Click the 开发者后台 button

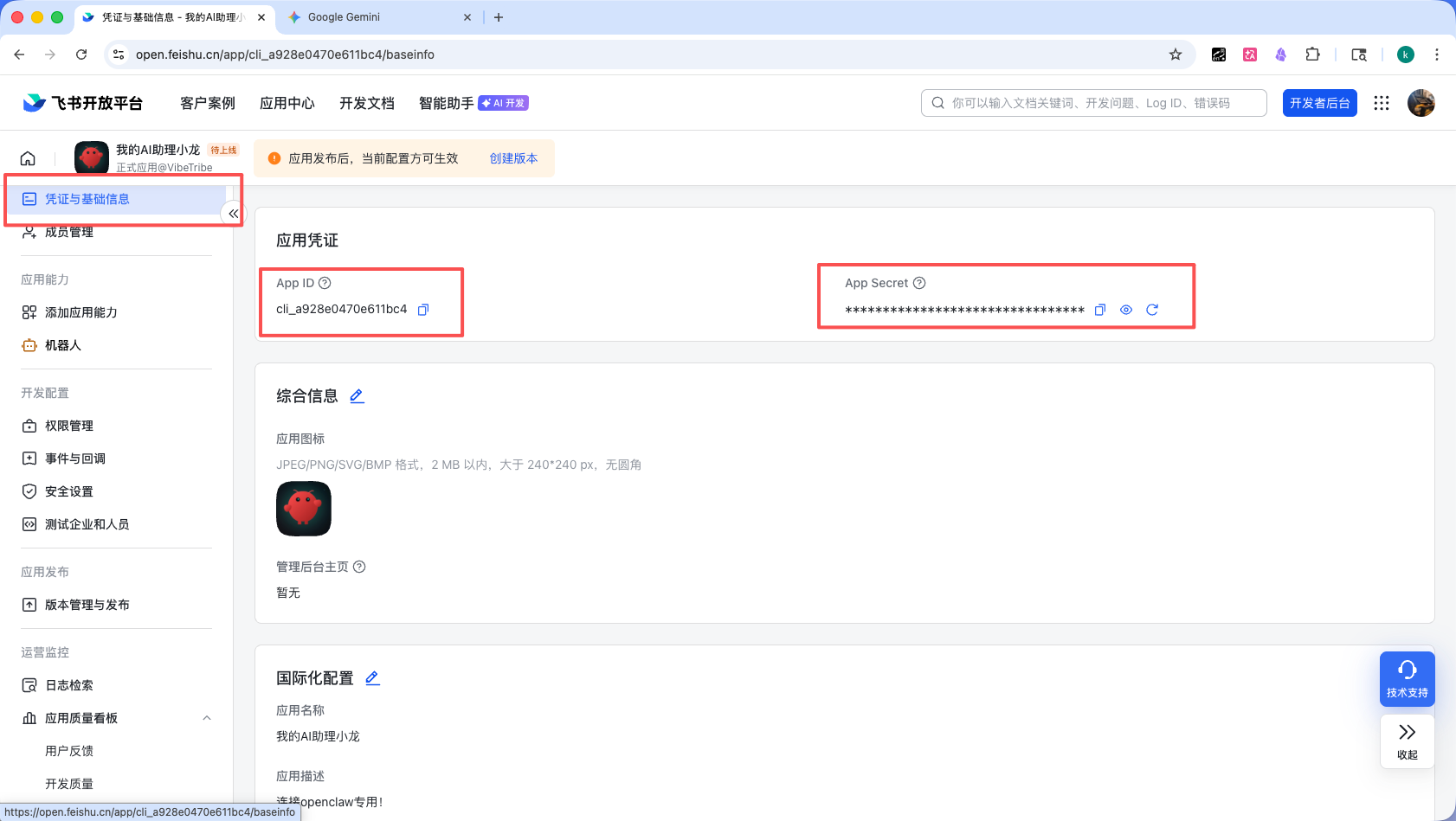[1319, 102]
